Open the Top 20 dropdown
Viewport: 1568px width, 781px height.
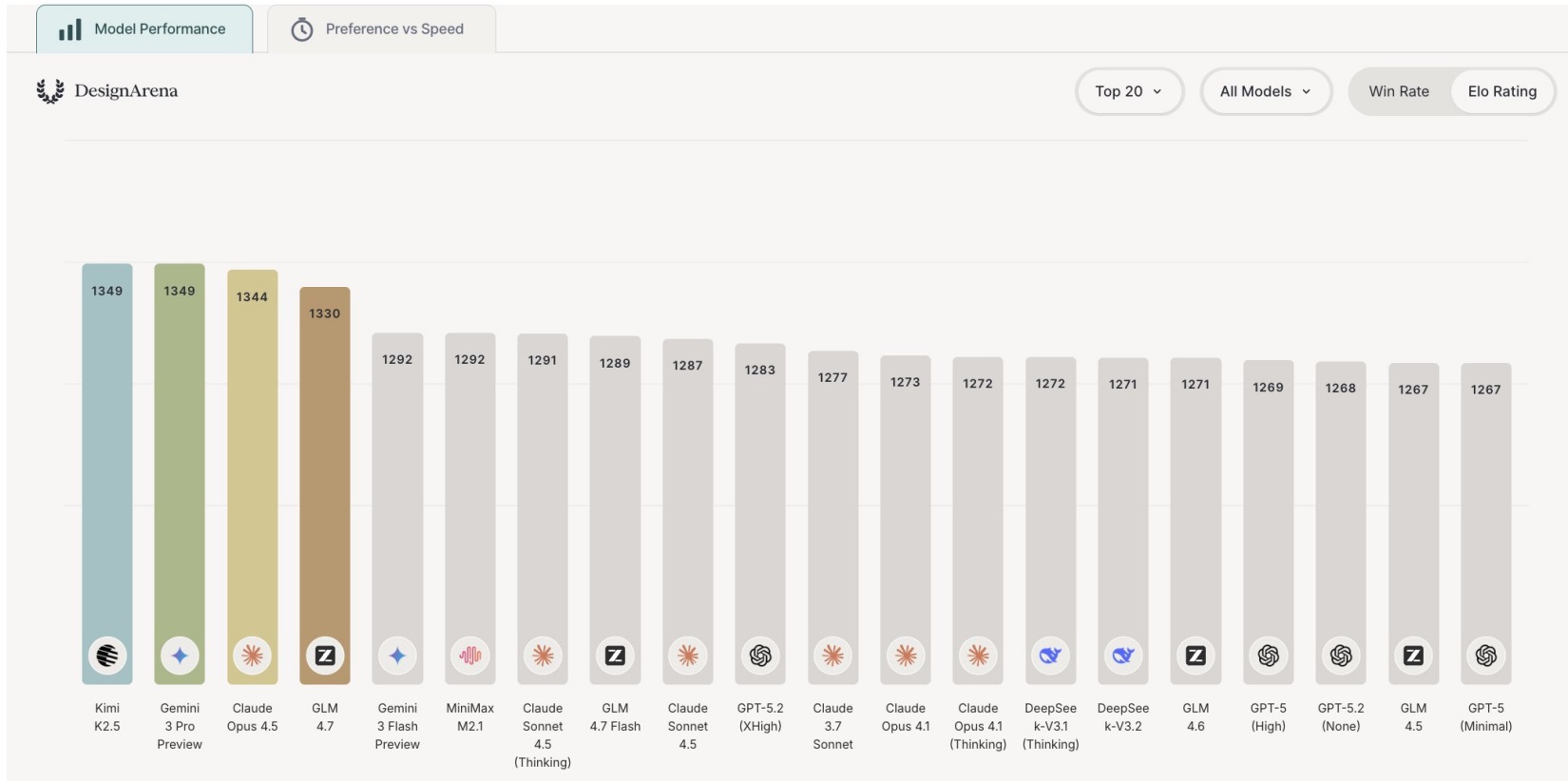[x=1129, y=91]
